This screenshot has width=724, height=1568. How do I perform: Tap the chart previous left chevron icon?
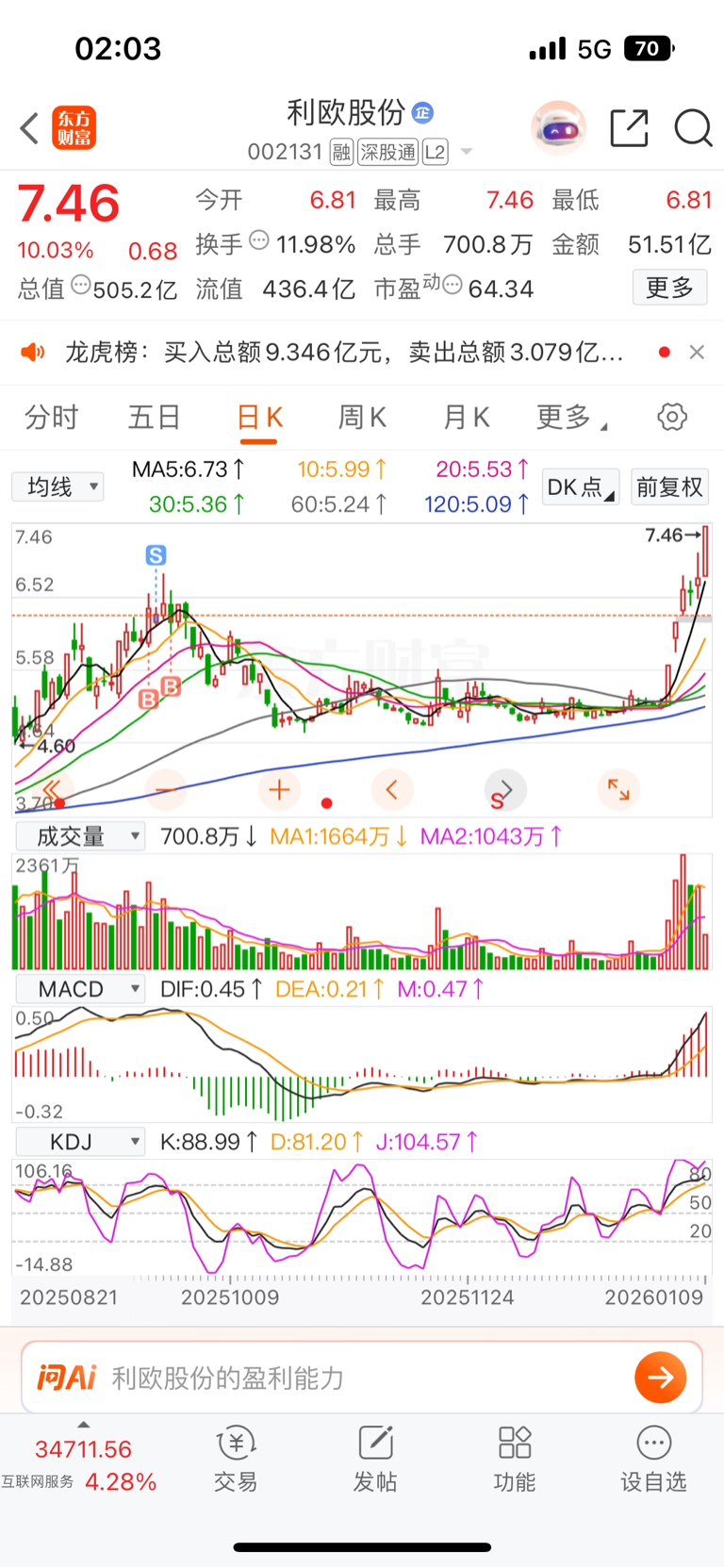(392, 790)
